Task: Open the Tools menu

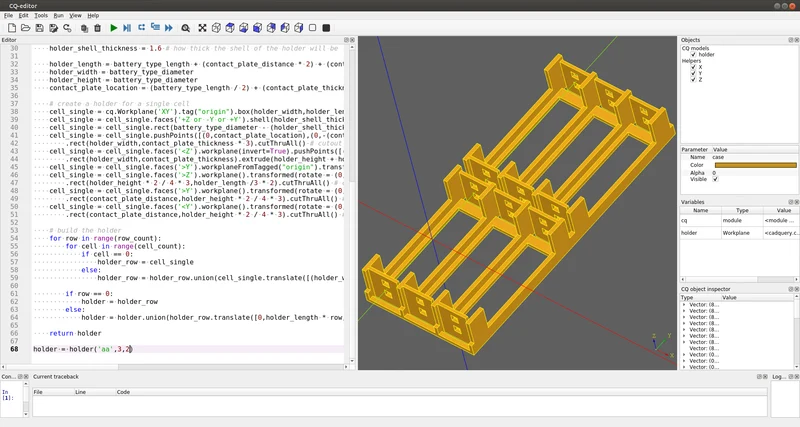Action: 41,16
